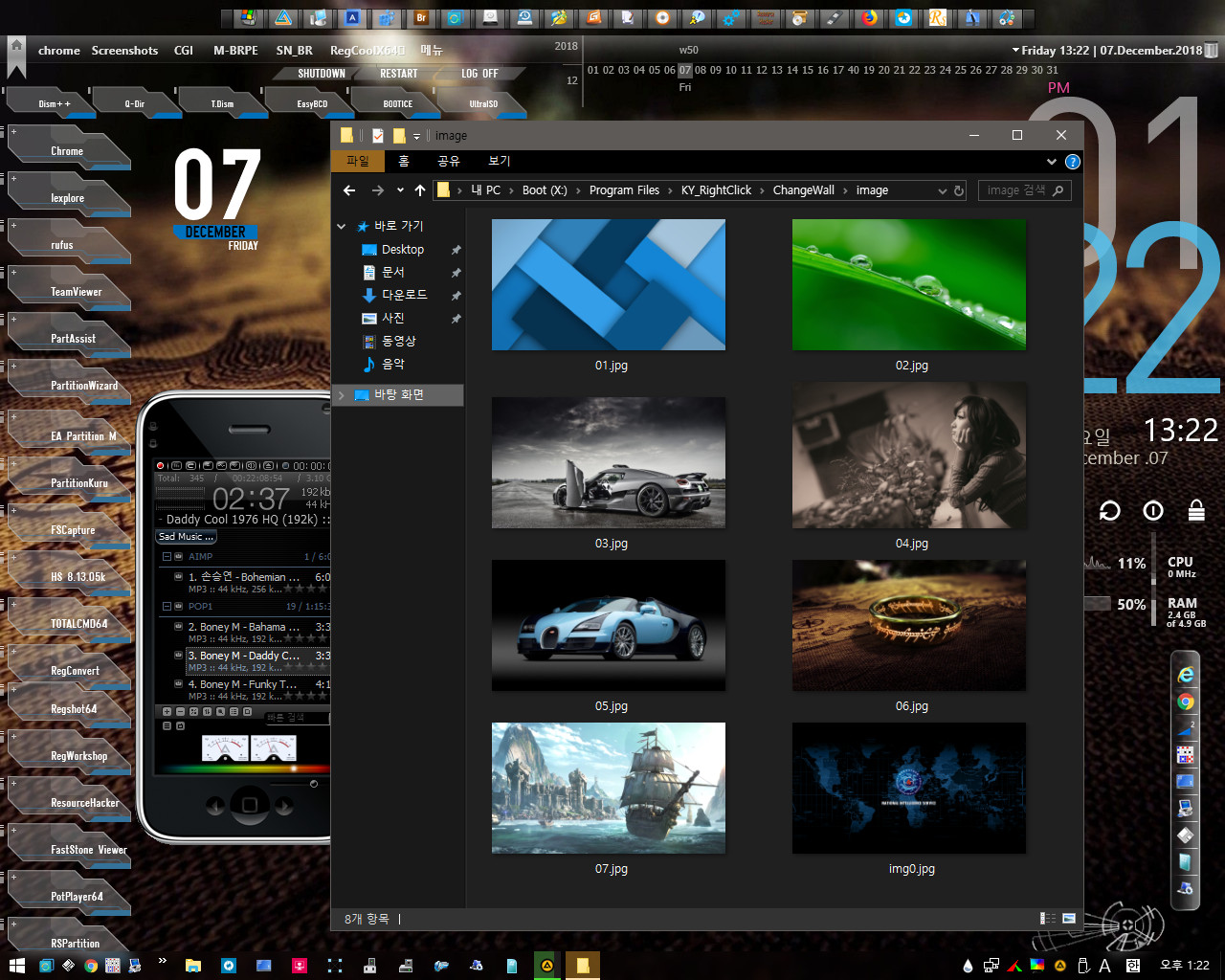Screen dimensions: 1225x980
Task: Select thumbnail of 07.jpg ship image
Action: point(609,788)
